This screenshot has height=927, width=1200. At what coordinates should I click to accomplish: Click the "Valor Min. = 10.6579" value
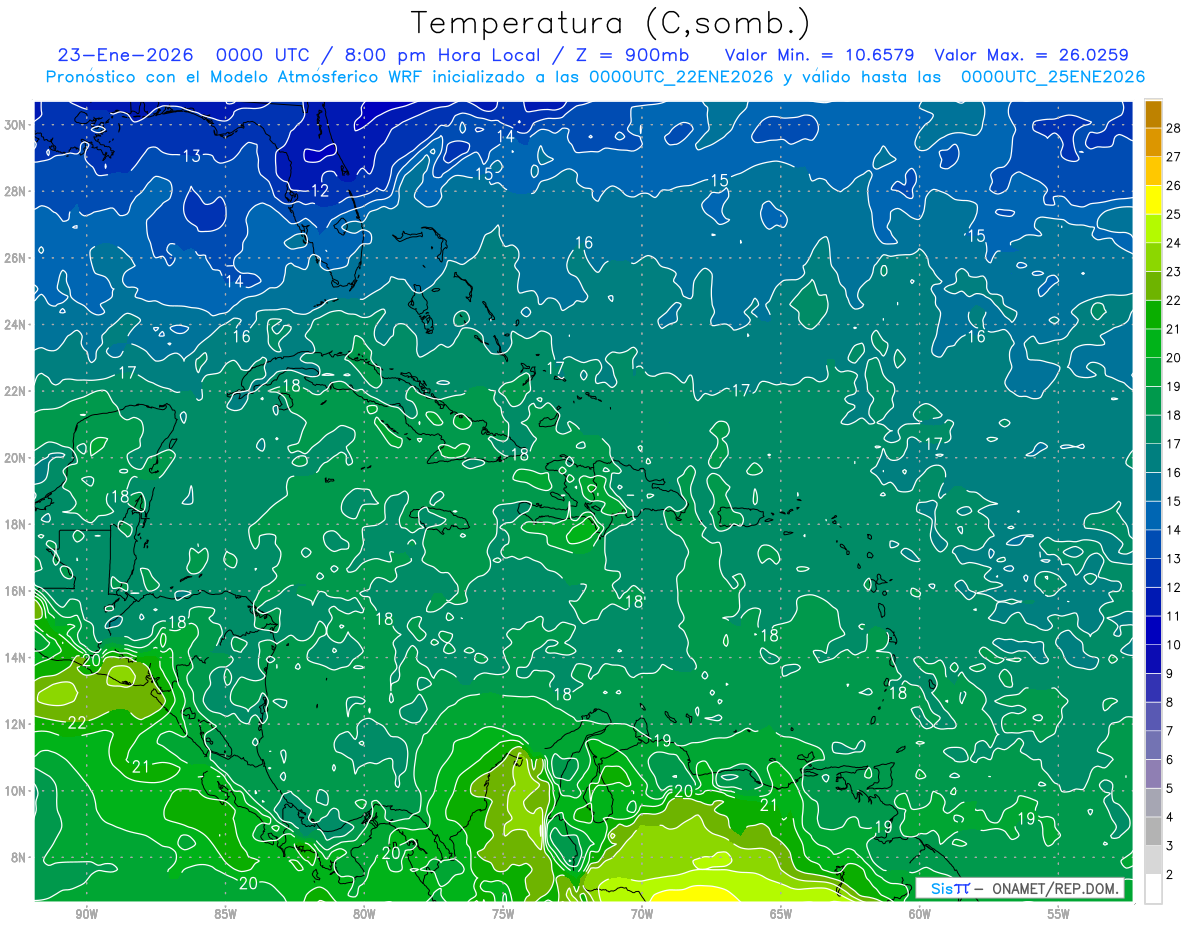819,55
